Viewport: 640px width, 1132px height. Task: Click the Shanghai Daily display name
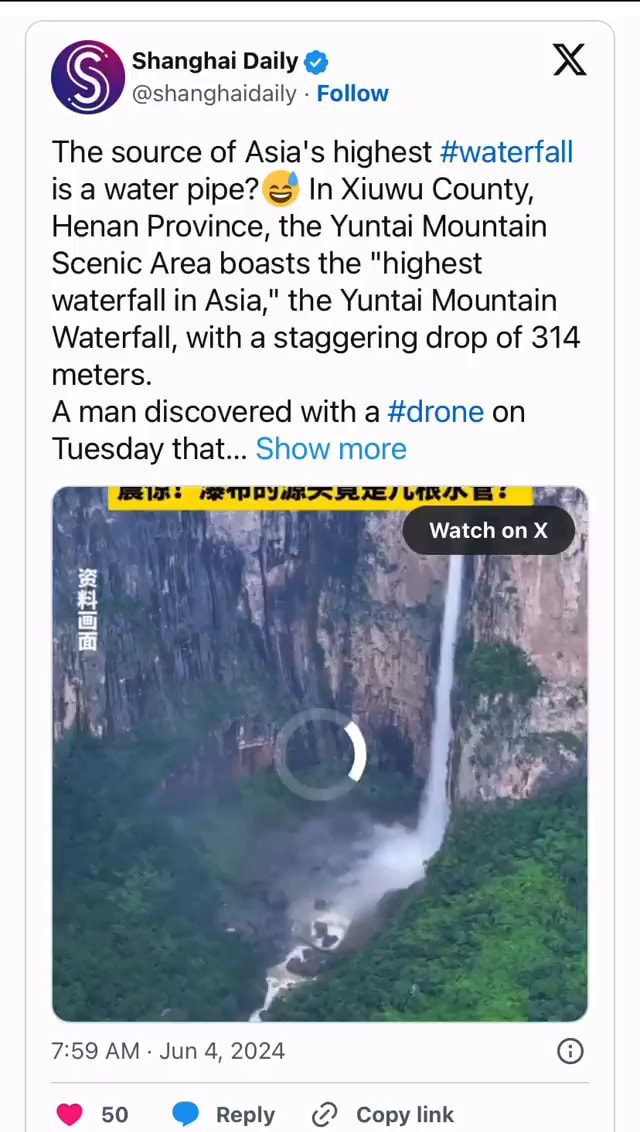pyautogui.click(x=215, y=62)
